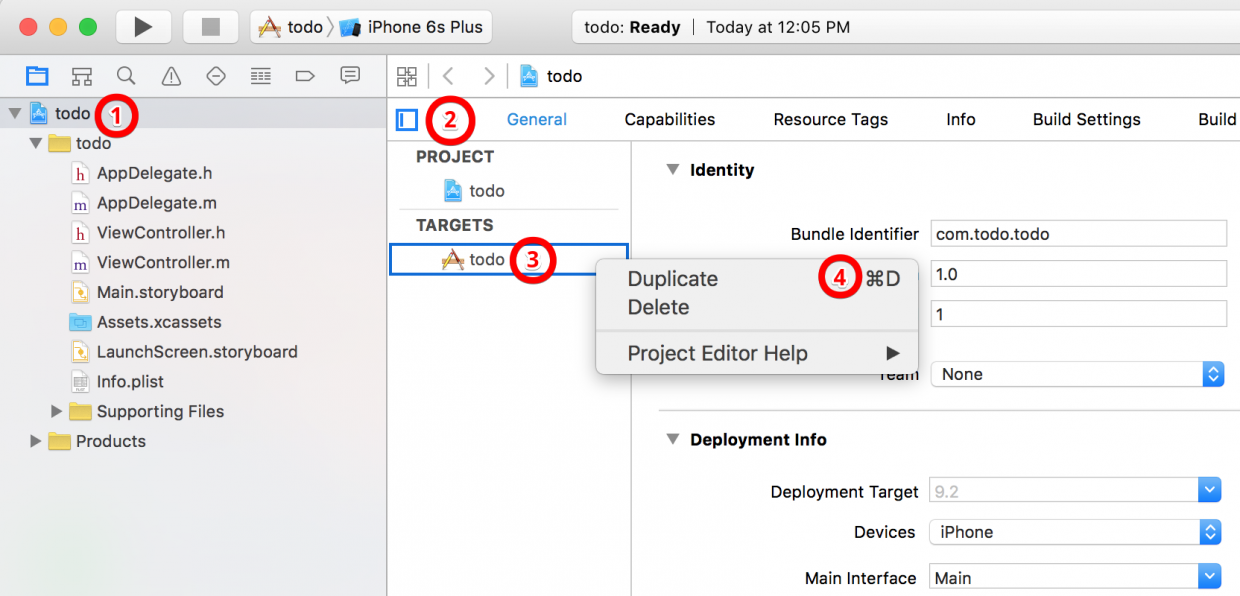The image size is (1240, 596).
Task: Open the Test navigator diamond icon
Action: click(x=216, y=76)
